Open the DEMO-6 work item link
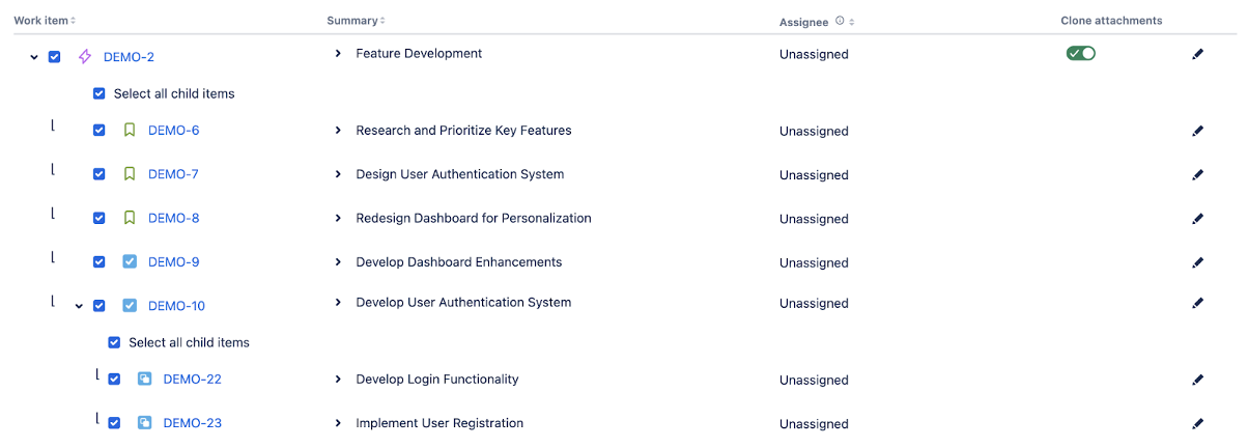This screenshot has height=448, width=1248. (174, 131)
